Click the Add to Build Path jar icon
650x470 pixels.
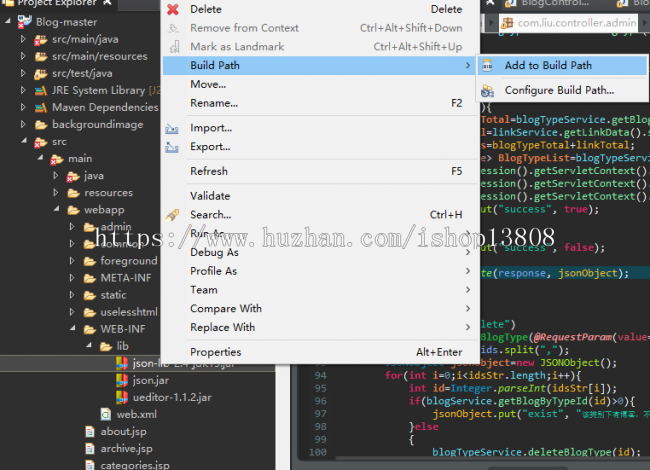(x=488, y=65)
